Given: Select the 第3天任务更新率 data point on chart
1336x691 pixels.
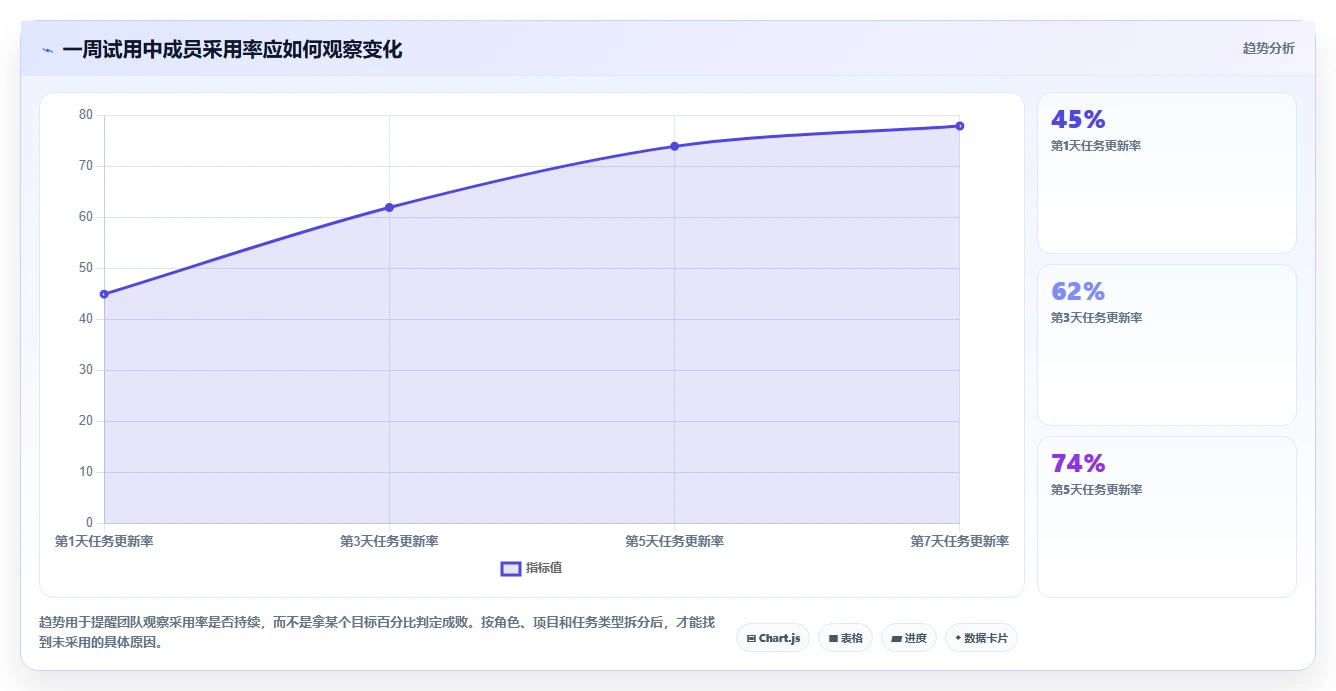Looking at the screenshot, I should point(389,207).
